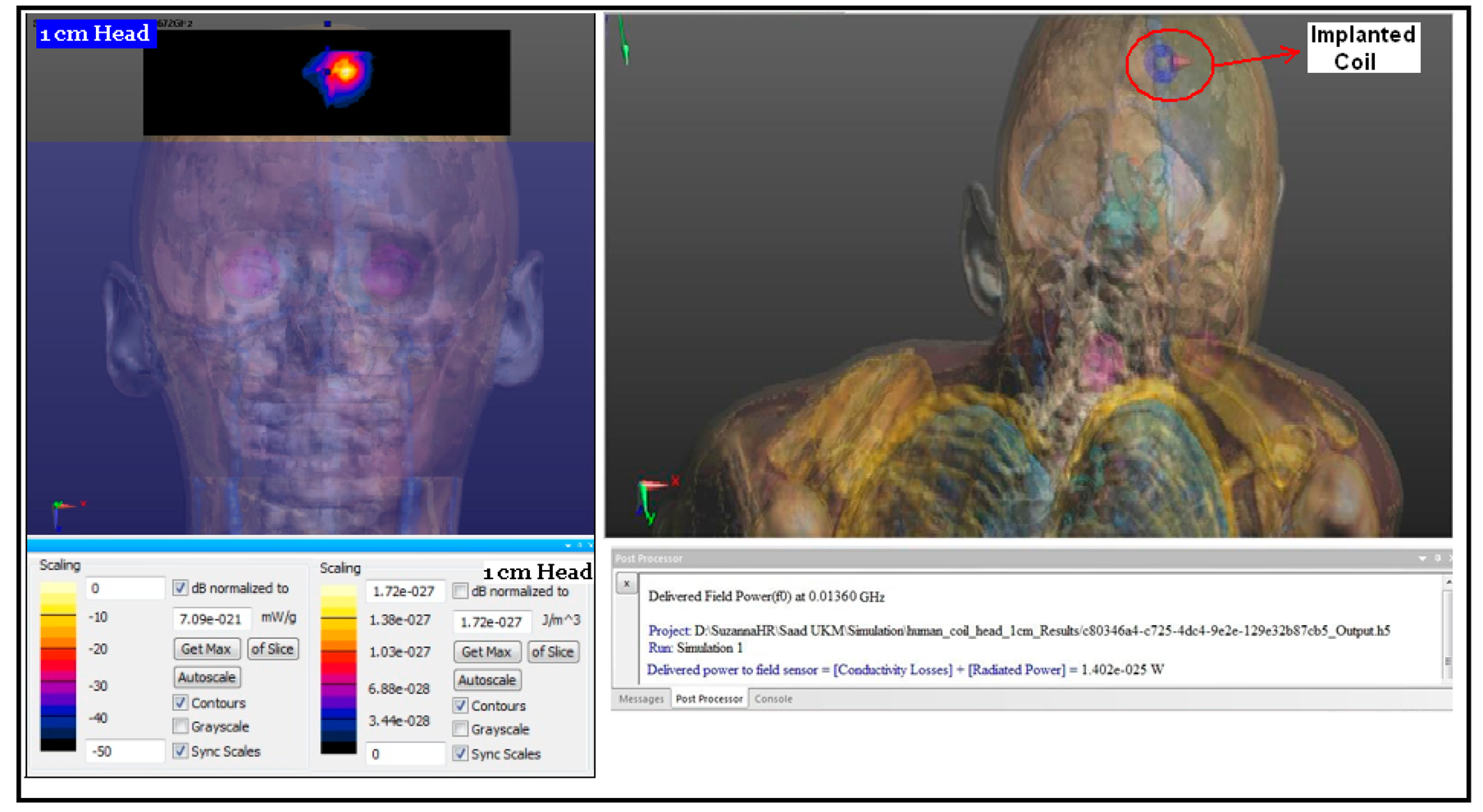Click the of Slice button next to mW/g Get Max
Screen dimensions: 1483x812
pos(272,649)
